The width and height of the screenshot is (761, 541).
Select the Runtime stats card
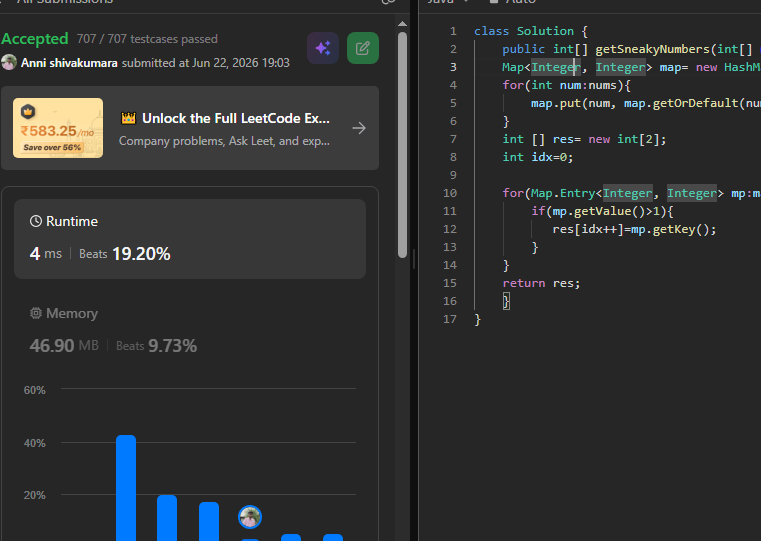tap(190, 239)
